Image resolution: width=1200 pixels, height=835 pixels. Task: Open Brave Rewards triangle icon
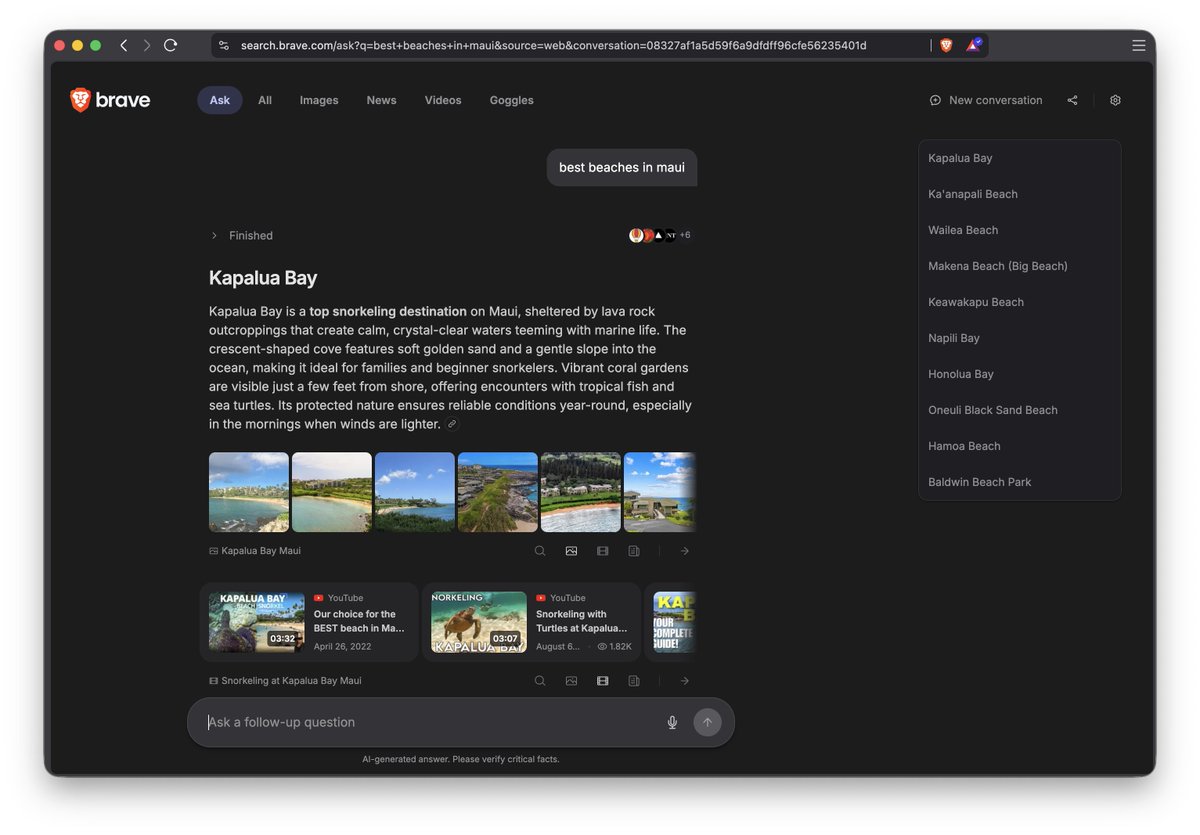coord(973,45)
